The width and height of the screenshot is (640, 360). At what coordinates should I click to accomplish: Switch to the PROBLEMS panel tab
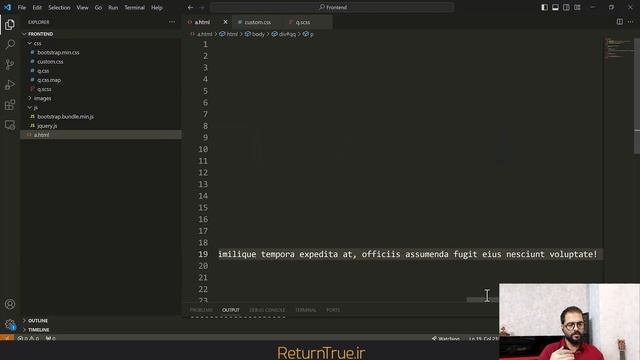(201, 310)
